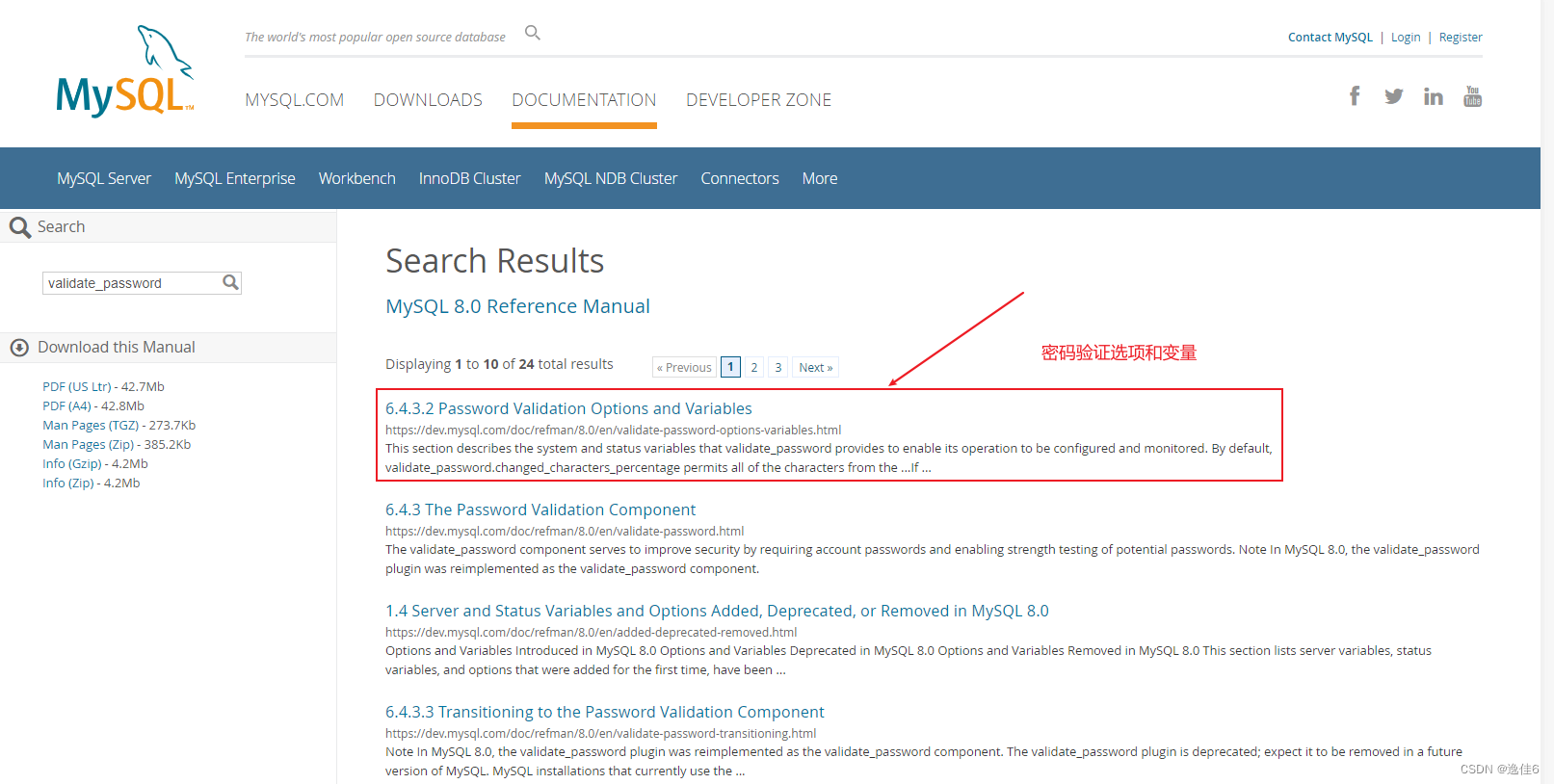Go to results page 3
The height and width of the screenshot is (784, 1554).
(x=778, y=367)
